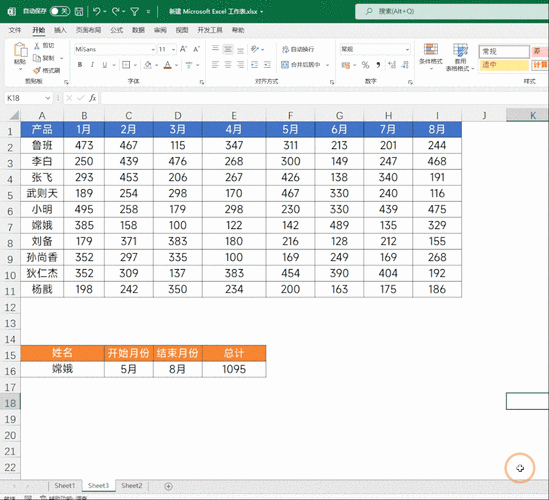
Task: Switch to the Sheet1 tab
Action: click(x=65, y=486)
